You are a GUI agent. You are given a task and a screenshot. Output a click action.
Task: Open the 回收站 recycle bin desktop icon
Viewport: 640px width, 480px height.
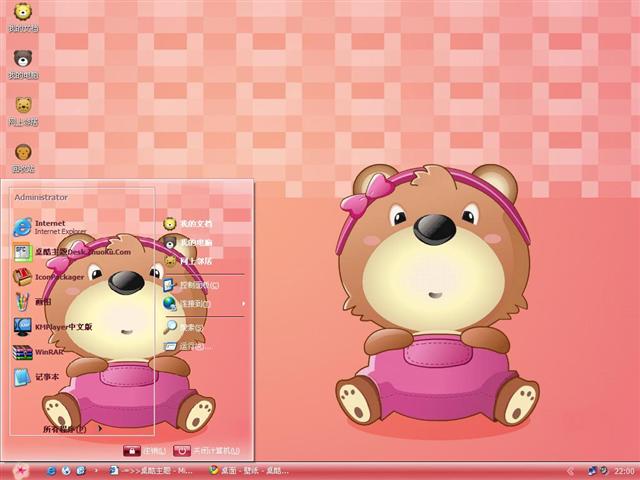coord(23,158)
